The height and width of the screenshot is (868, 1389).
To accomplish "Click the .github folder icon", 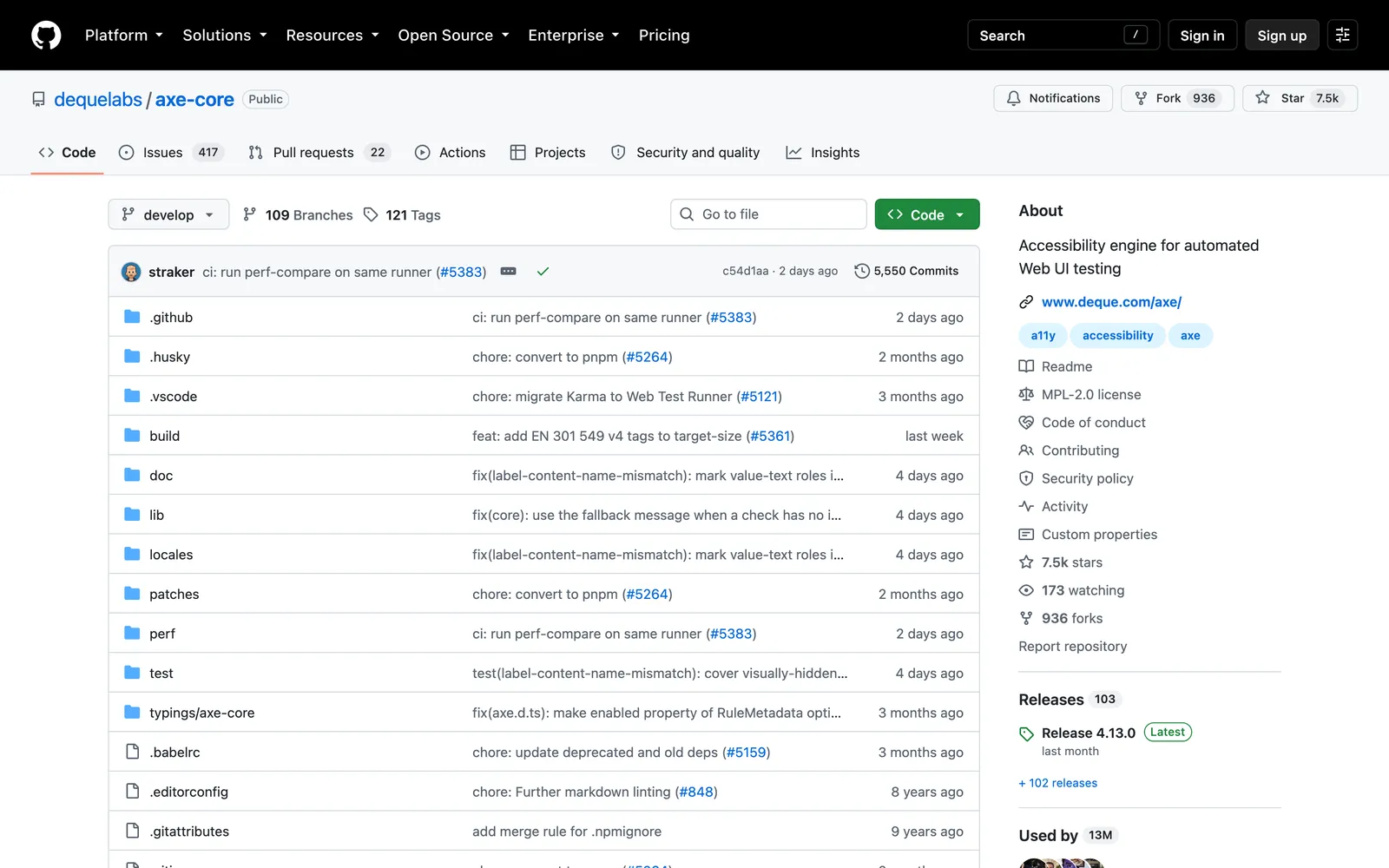I will [132, 317].
